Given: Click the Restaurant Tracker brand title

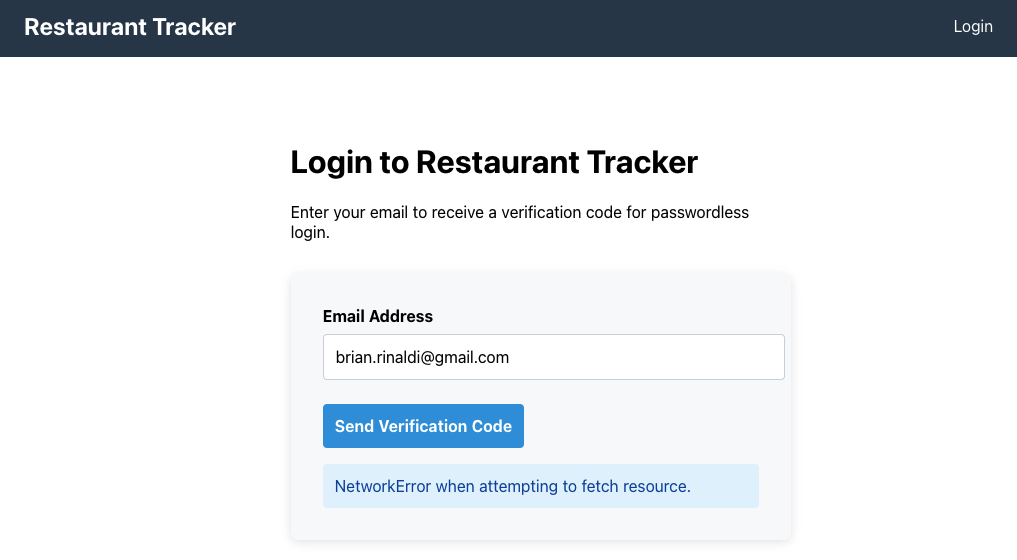Looking at the screenshot, I should click(x=130, y=27).
